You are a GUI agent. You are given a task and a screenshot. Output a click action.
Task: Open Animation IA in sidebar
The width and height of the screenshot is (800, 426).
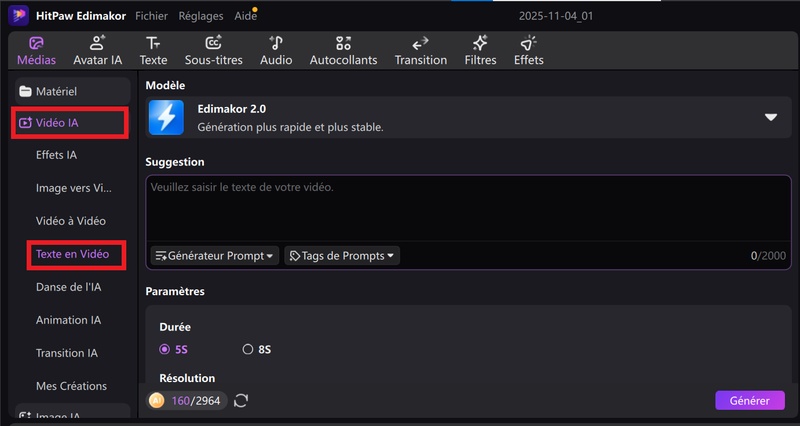click(68, 320)
